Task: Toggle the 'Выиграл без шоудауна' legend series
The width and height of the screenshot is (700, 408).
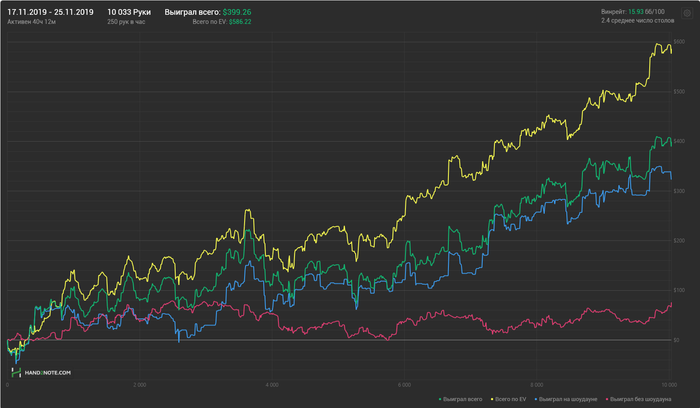Action: pos(638,399)
